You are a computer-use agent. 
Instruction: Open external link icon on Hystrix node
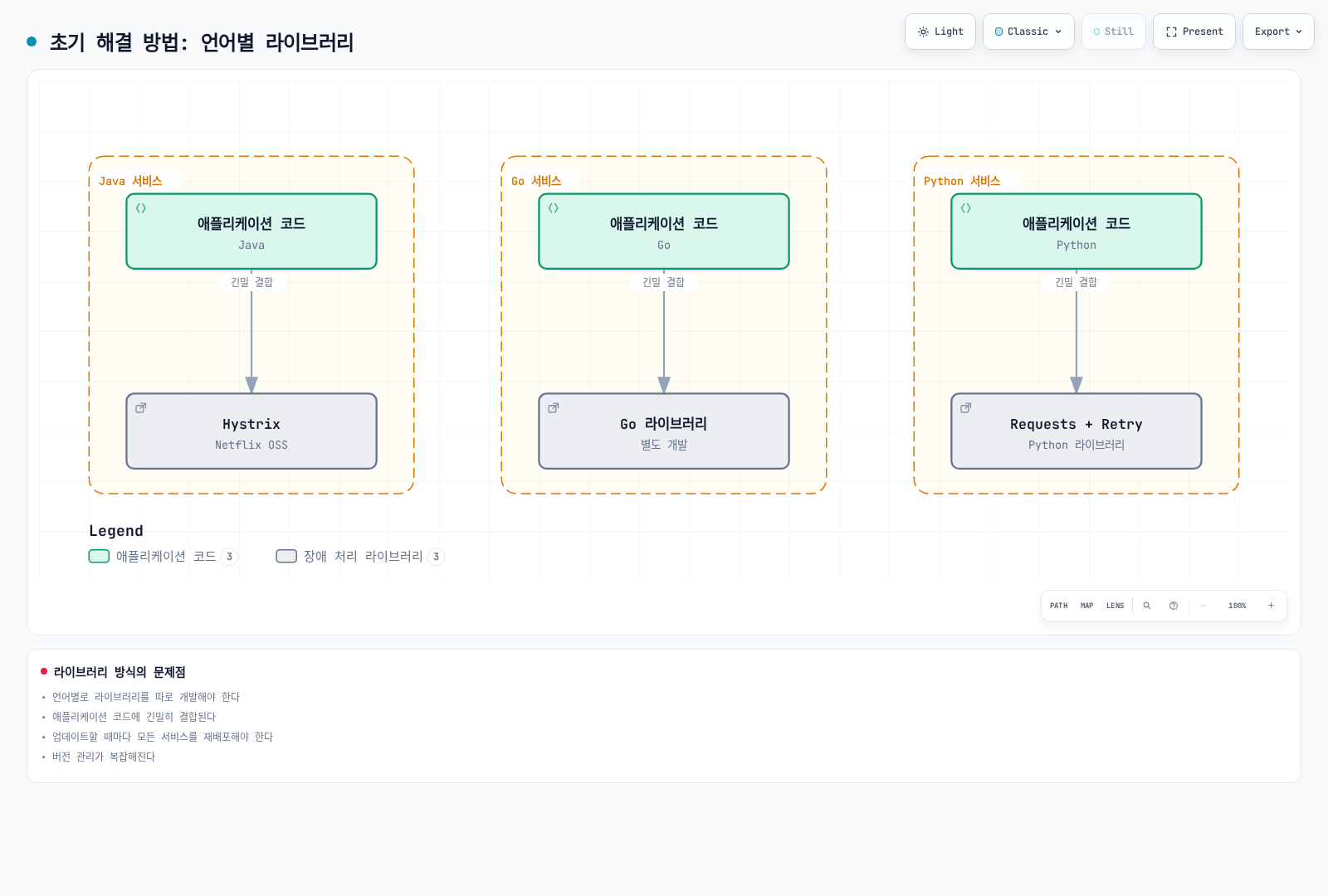click(x=141, y=408)
